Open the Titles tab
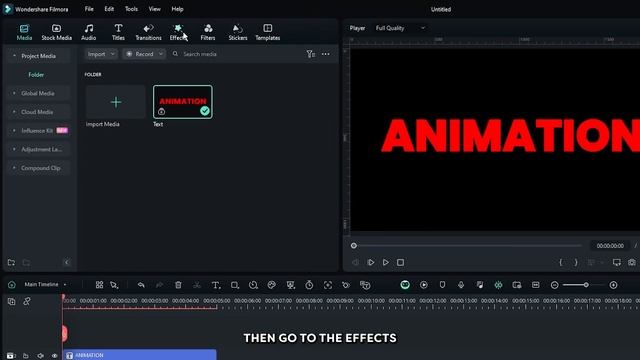Screen dimensions: 640x360 [x=118, y=32]
